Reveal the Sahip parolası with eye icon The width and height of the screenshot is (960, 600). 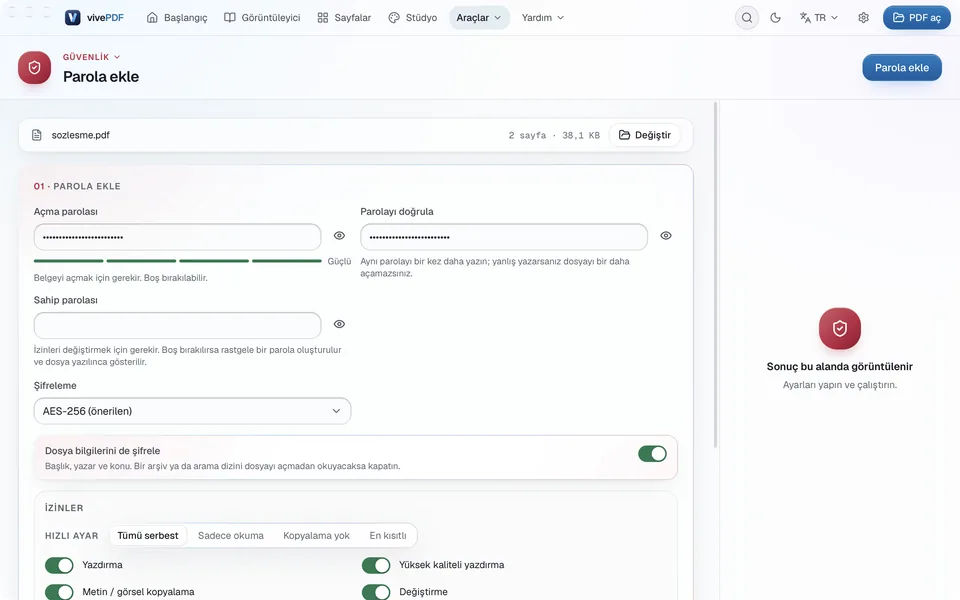coord(339,324)
